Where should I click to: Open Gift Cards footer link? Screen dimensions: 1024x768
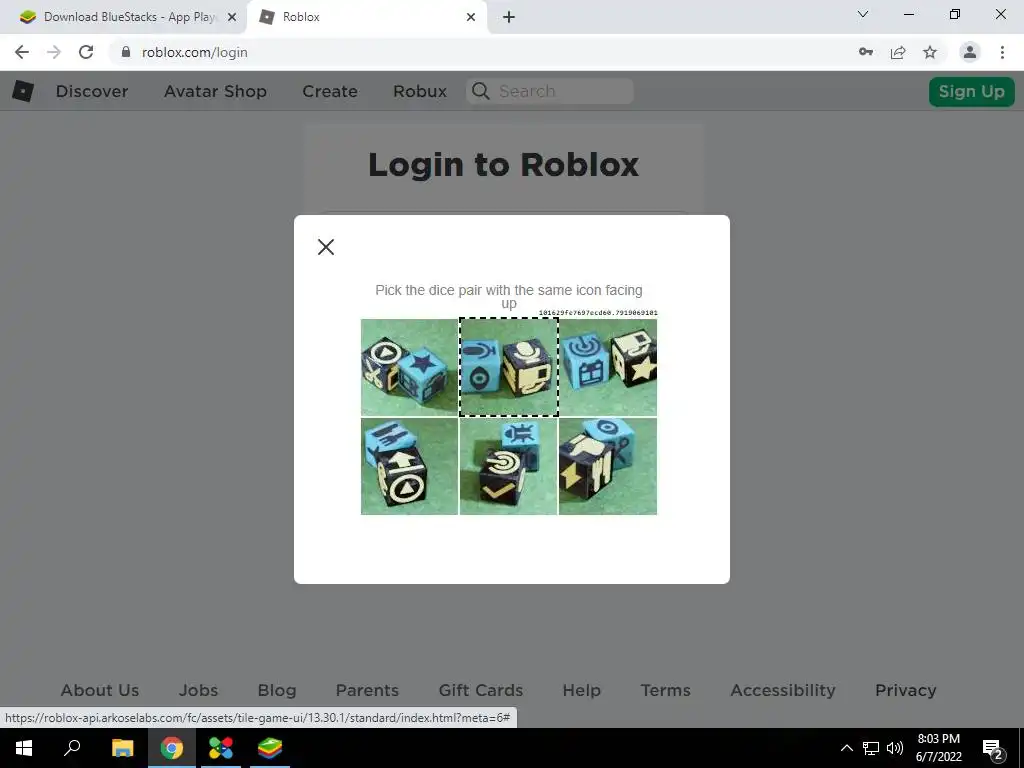481,690
